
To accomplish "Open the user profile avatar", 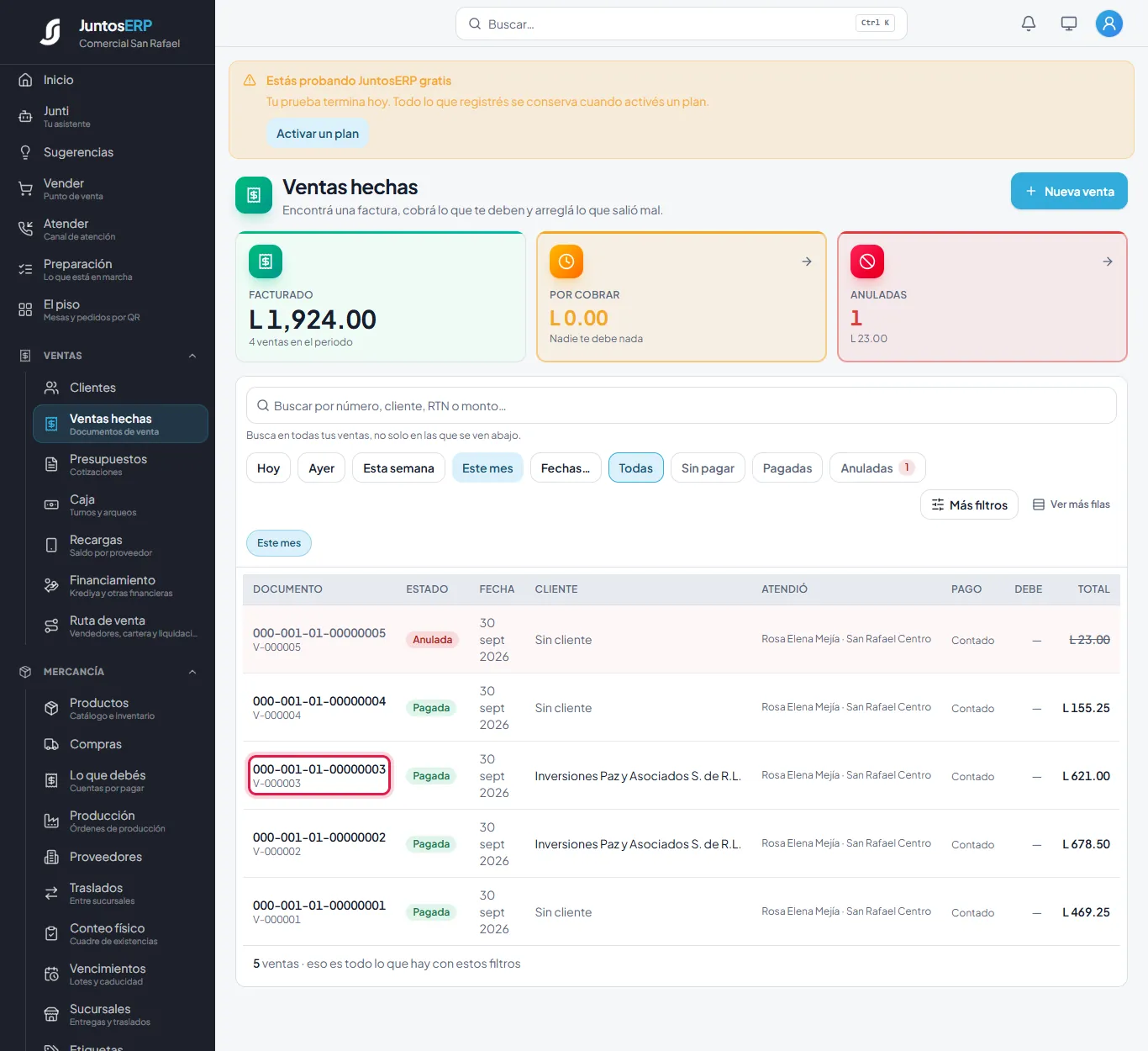I will tap(1109, 24).
